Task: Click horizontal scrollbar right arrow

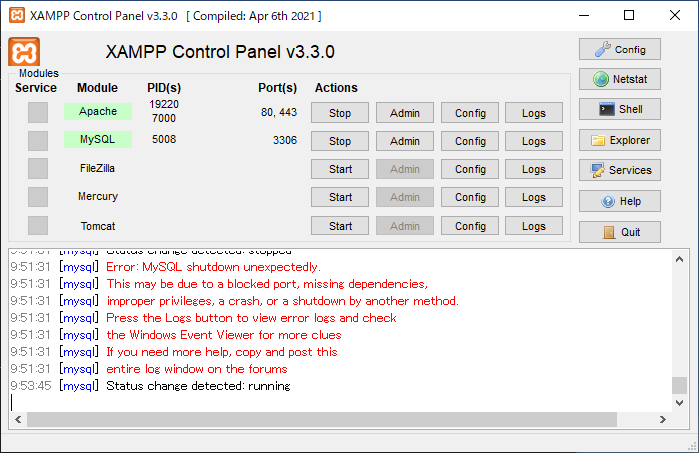Action: (663, 419)
